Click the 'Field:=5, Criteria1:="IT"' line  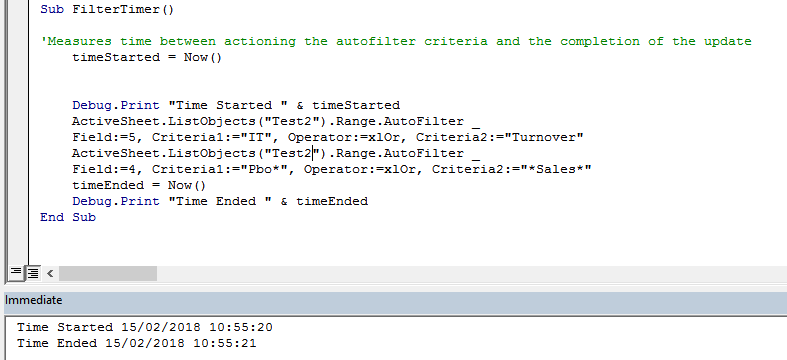pyautogui.click(x=328, y=137)
